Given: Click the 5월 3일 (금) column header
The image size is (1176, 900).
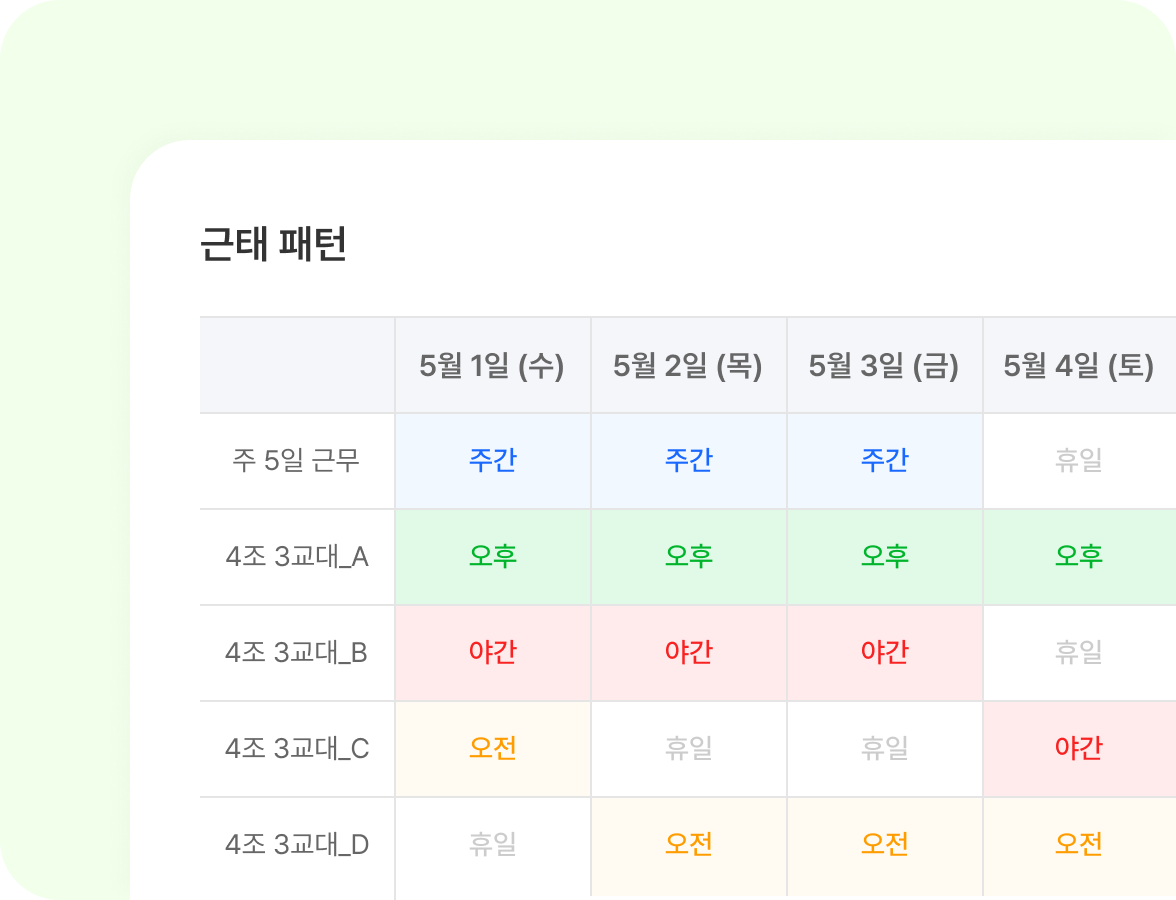Looking at the screenshot, I should [x=884, y=366].
